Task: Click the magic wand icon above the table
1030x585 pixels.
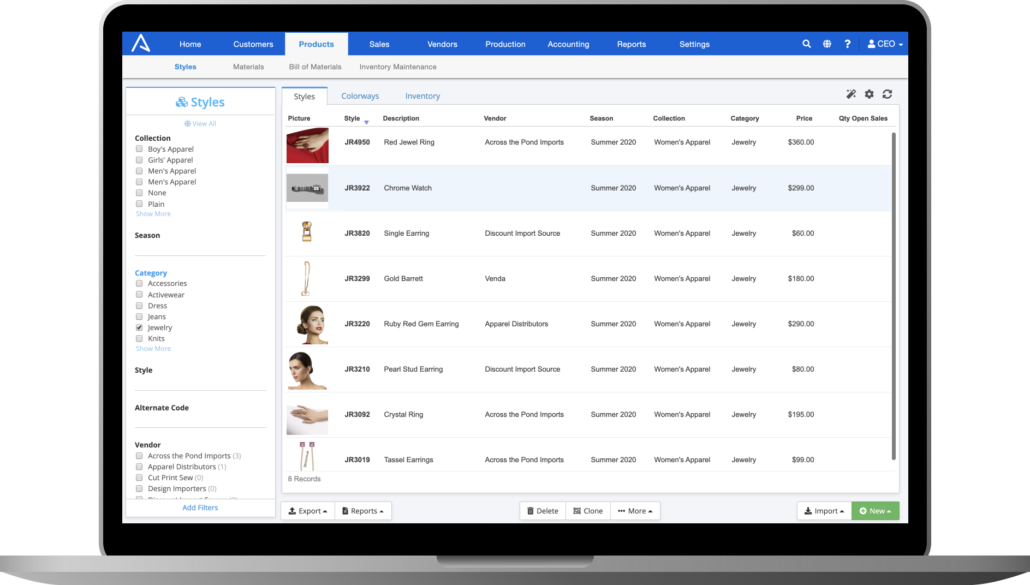Action: pos(851,94)
